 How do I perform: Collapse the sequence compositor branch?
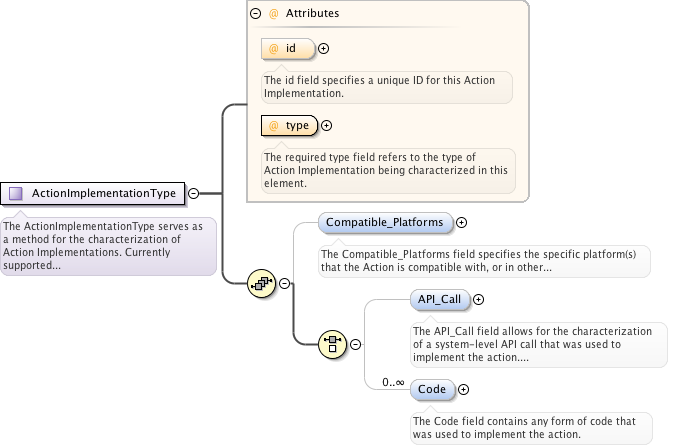(x=284, y=284)
